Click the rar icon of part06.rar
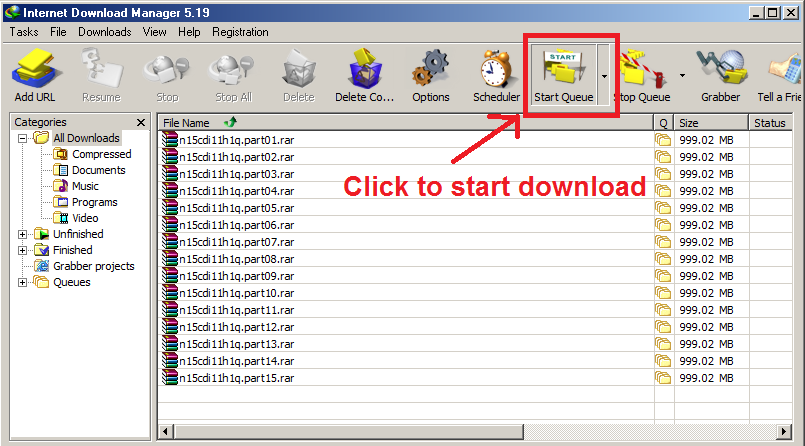 pos(169,224)
